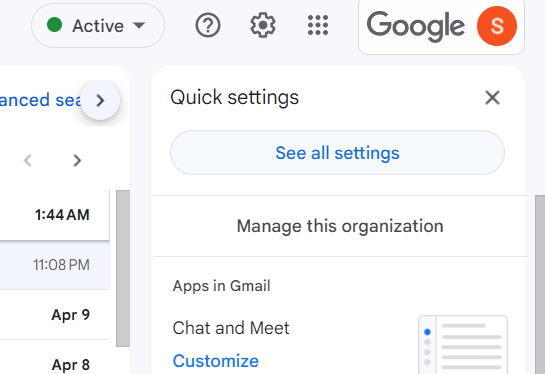Open the Google account avatar S

click(497, 26)
